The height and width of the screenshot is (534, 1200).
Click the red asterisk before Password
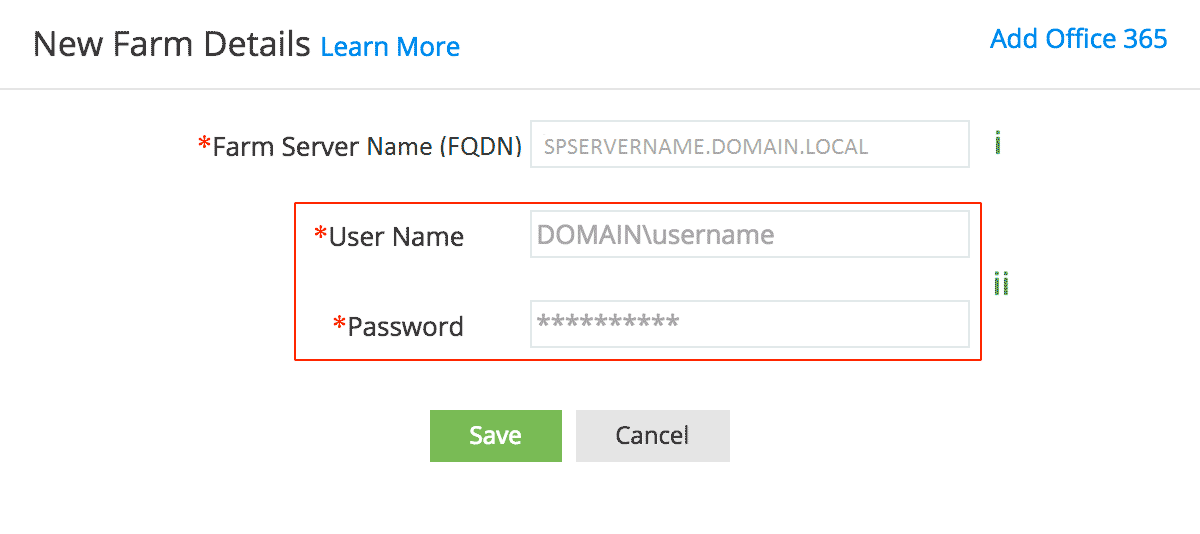tap(339, 325)
